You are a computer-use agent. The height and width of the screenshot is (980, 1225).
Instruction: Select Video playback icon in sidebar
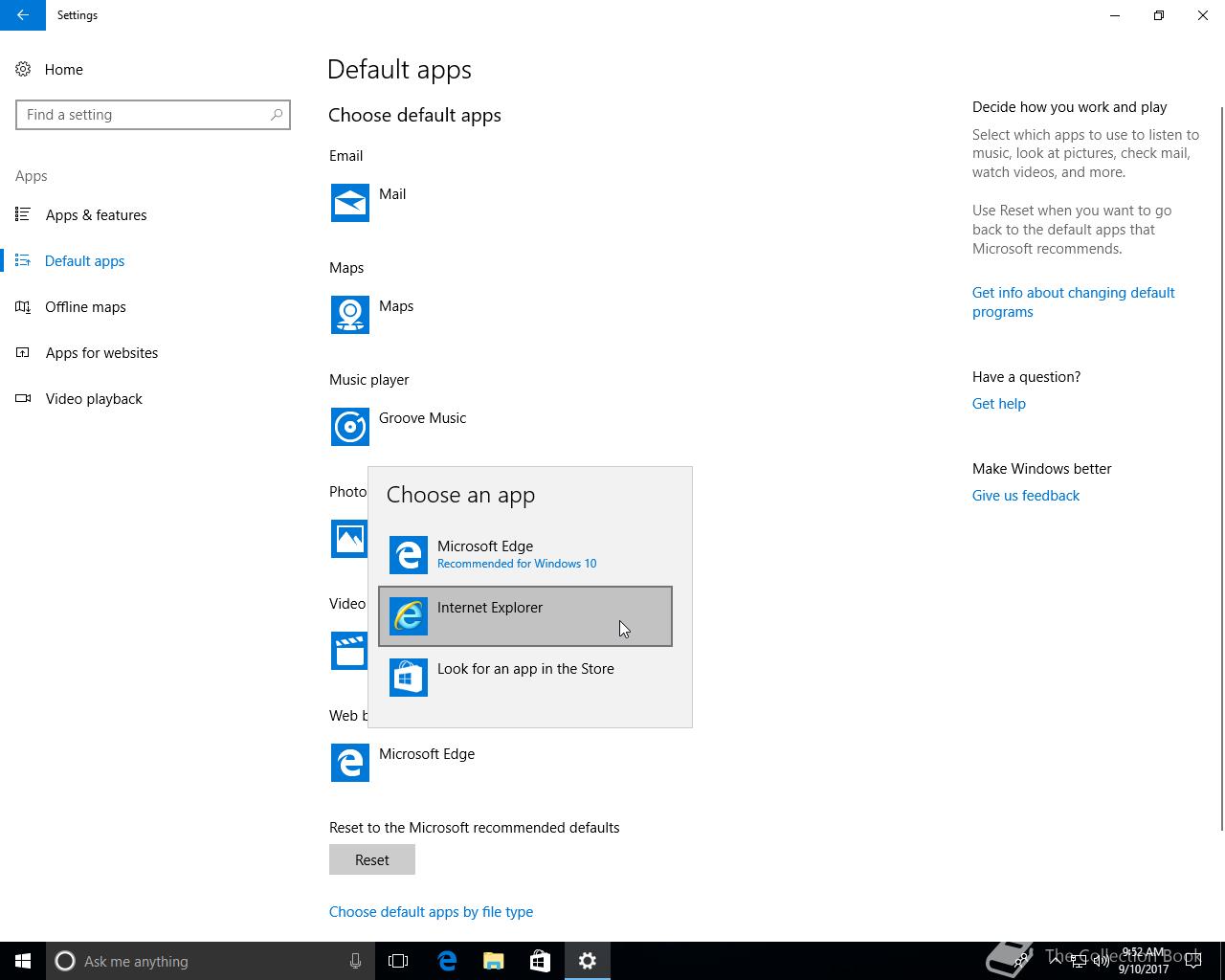[23, 399]
